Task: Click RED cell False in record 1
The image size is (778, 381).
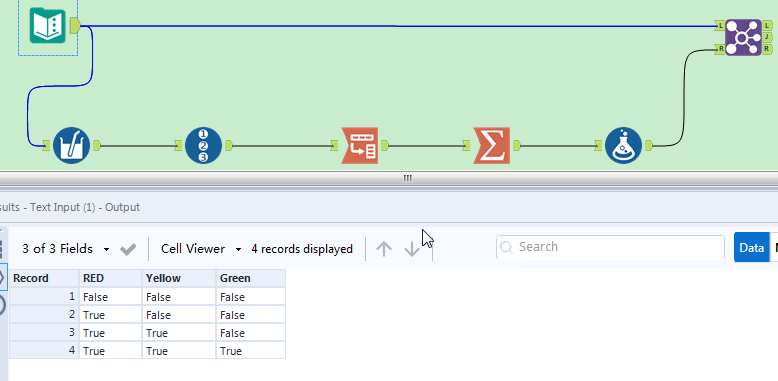Action: (x=110, y=297)
